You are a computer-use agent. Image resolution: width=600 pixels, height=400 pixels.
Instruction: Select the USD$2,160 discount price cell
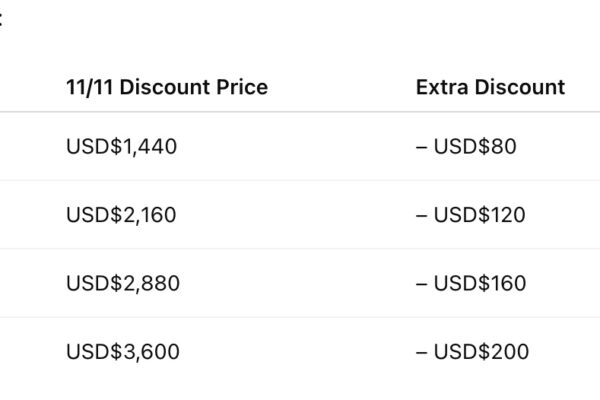tap(121, 215)
